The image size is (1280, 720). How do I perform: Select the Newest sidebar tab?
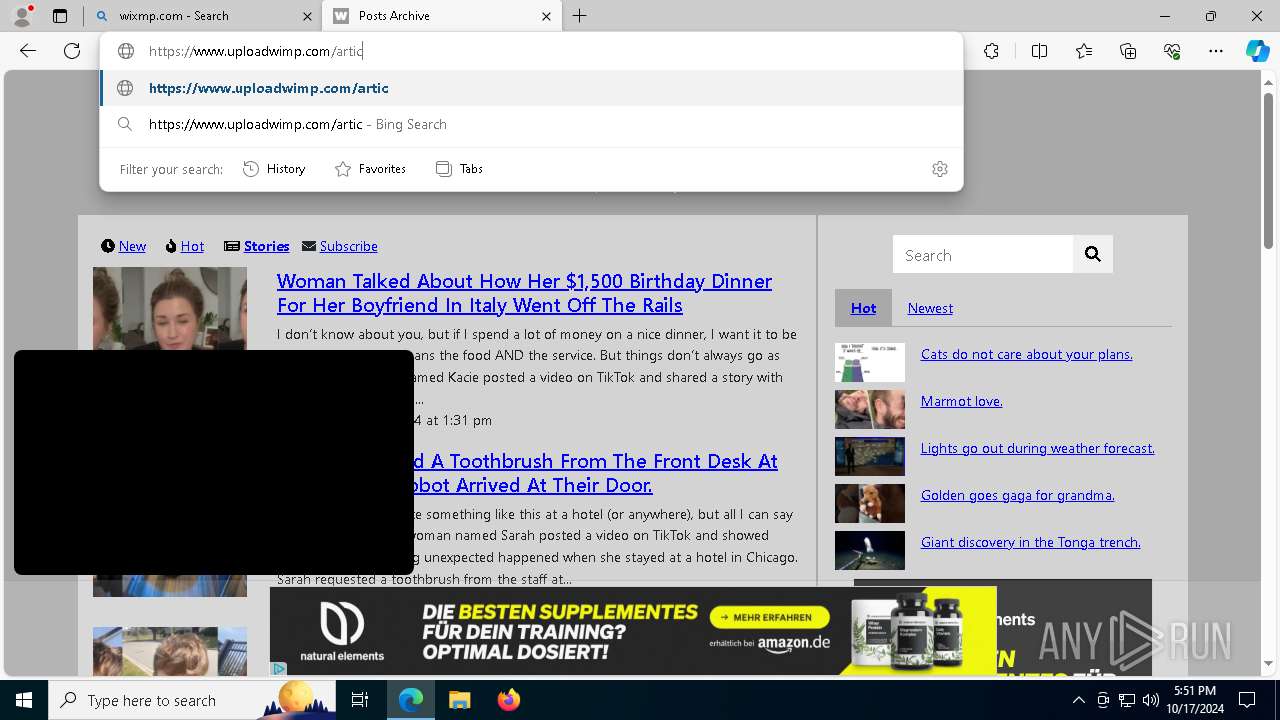930,308
